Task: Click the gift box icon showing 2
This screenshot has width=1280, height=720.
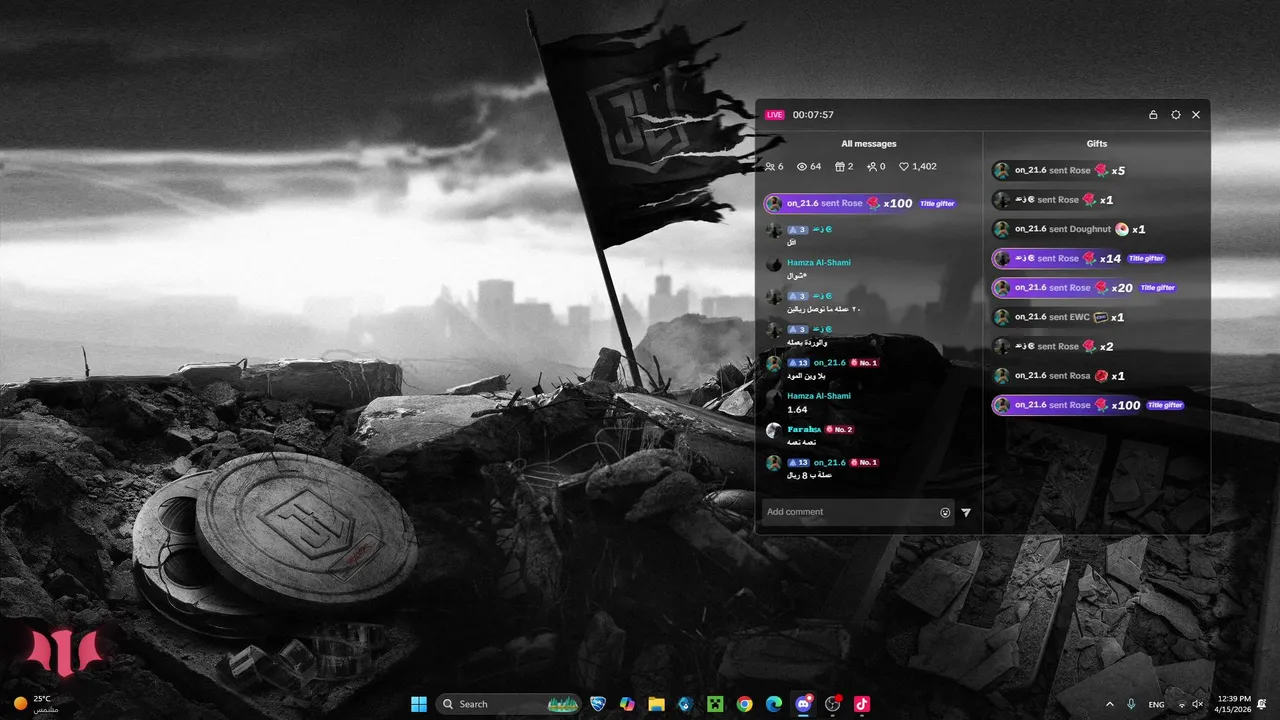Action: click(840, 167)
